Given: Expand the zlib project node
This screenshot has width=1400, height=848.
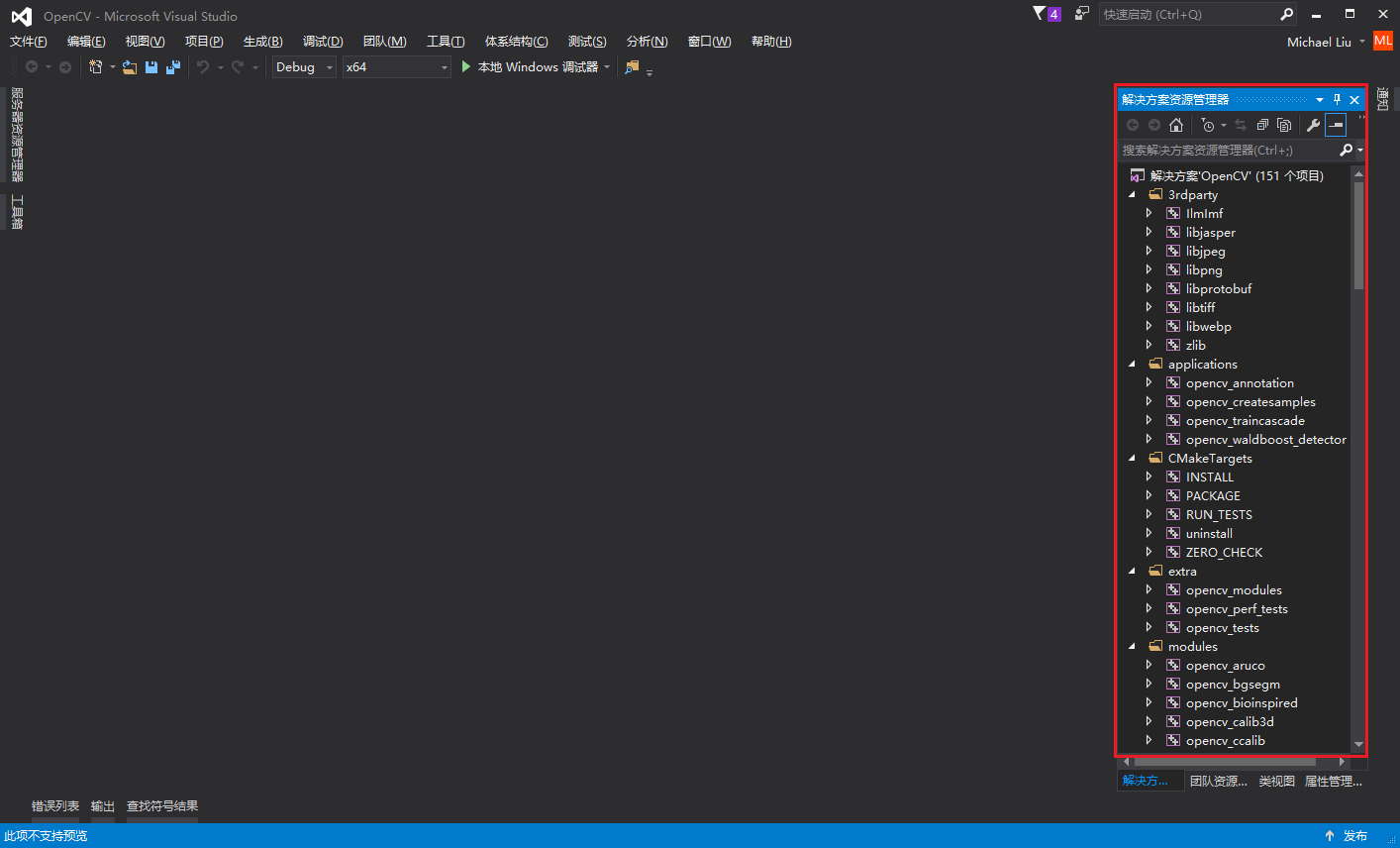Looking at the screenshot, I should [1149, 345].
